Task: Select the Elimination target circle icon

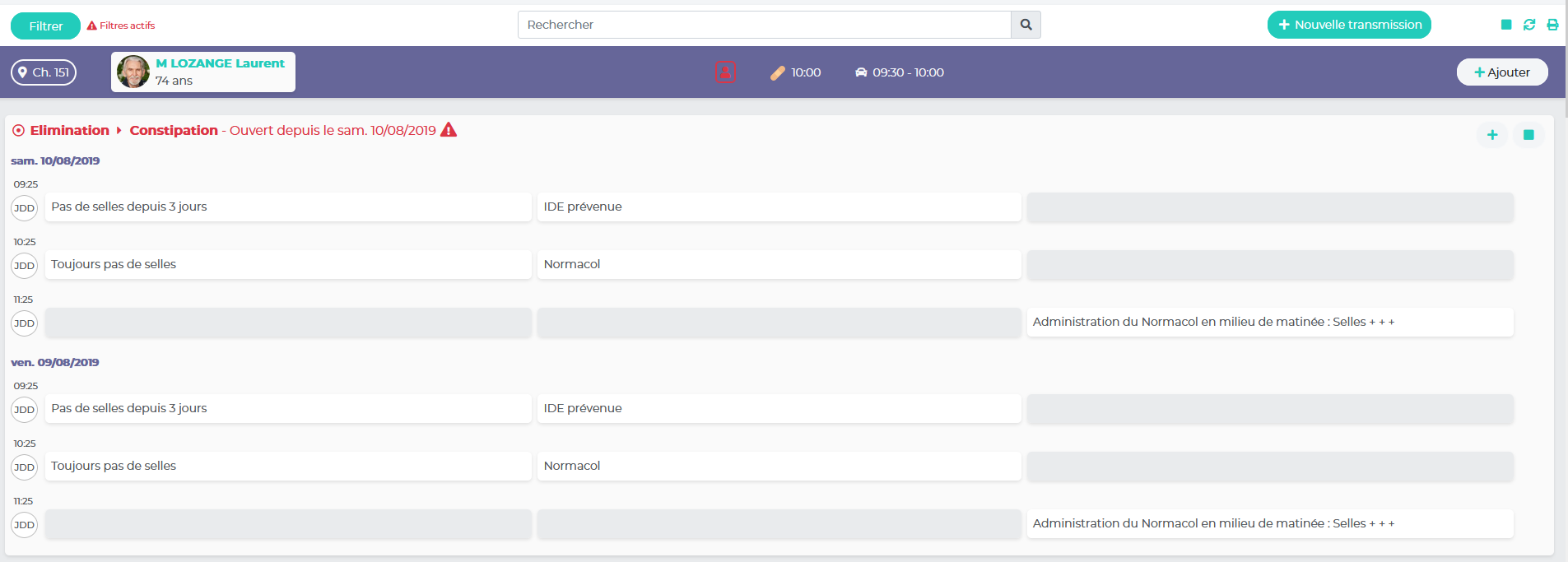Action: click(18, 131)
